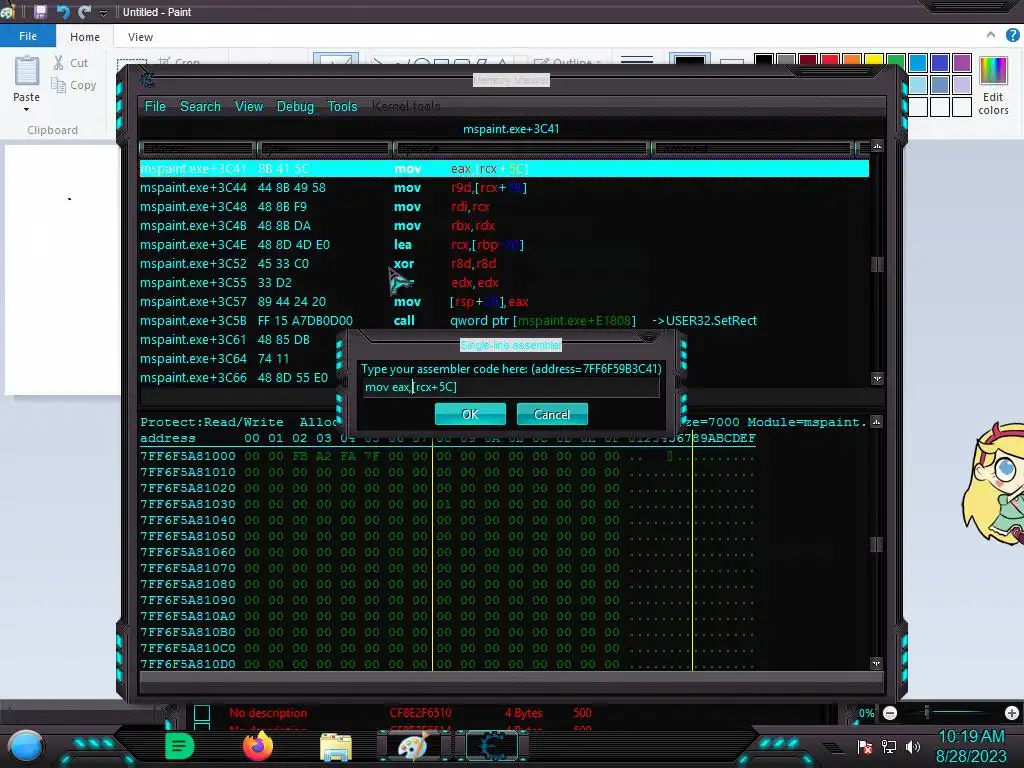The width and height of the screenshot is (1024, 768).
Task: Open the Quick Access Toolbar customize dropdown
Action: (103, 12)
